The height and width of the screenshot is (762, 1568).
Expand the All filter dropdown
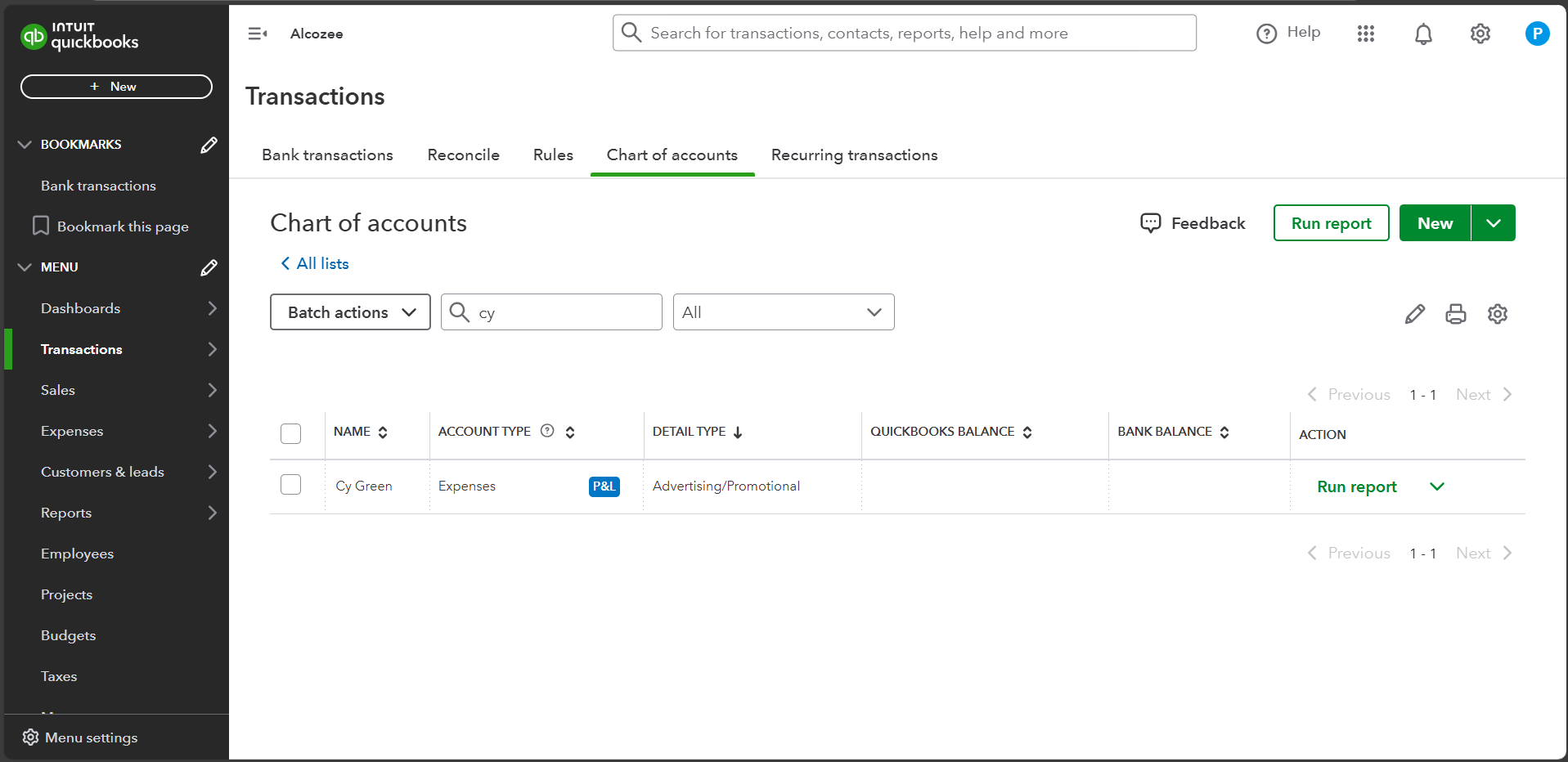point(783,312)
